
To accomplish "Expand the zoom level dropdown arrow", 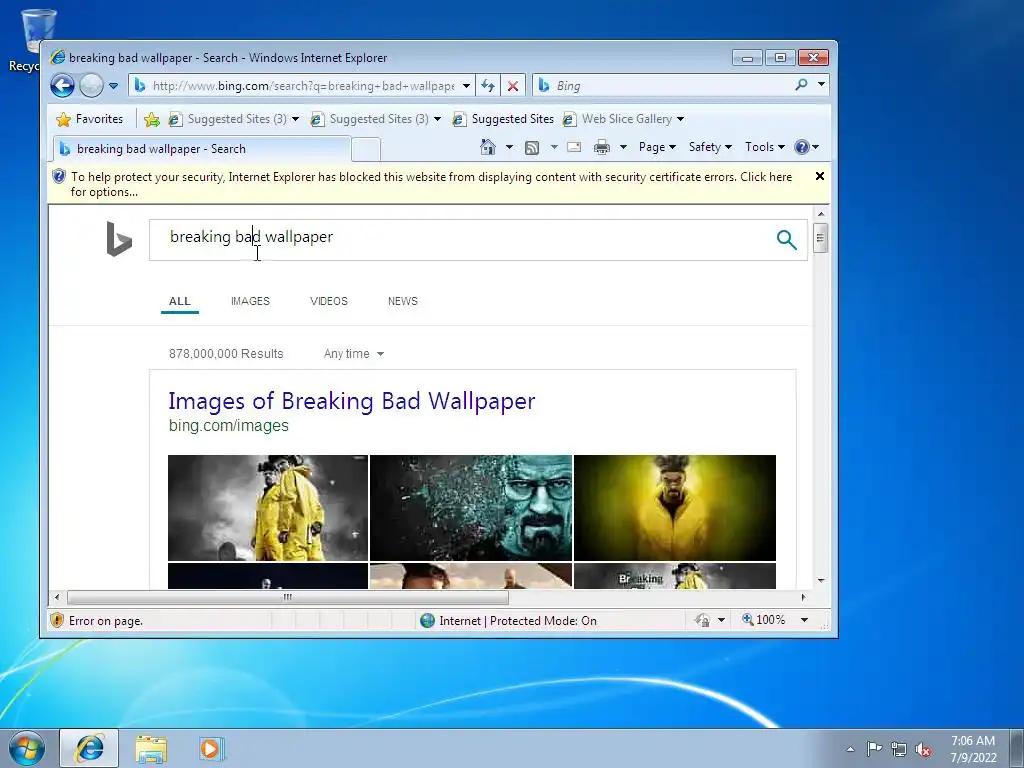I will 805,620.
